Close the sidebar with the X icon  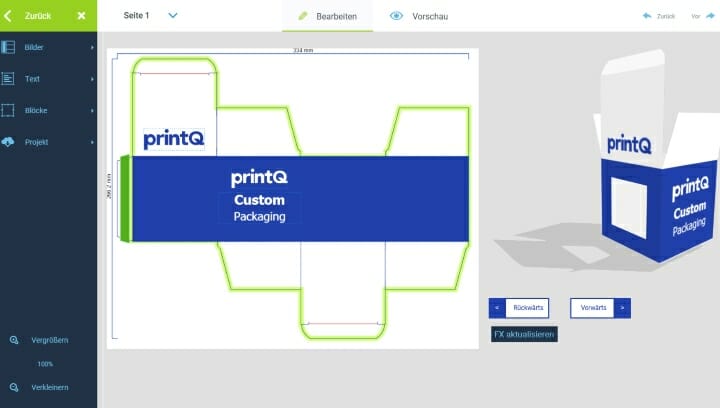82,16
